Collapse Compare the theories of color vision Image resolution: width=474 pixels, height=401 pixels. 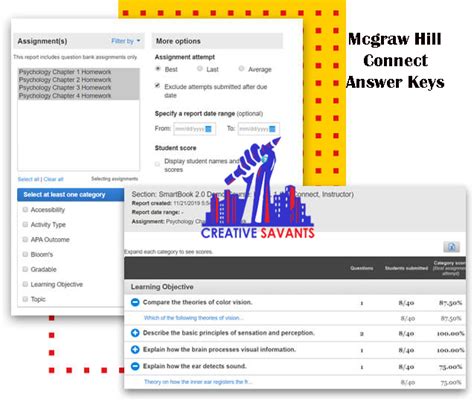(135, 302)
